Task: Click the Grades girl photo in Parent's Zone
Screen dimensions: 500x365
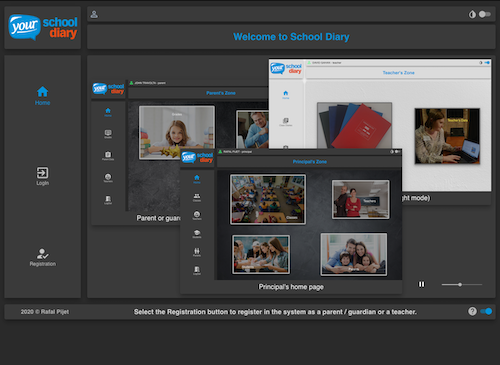Action: (177, 132)
